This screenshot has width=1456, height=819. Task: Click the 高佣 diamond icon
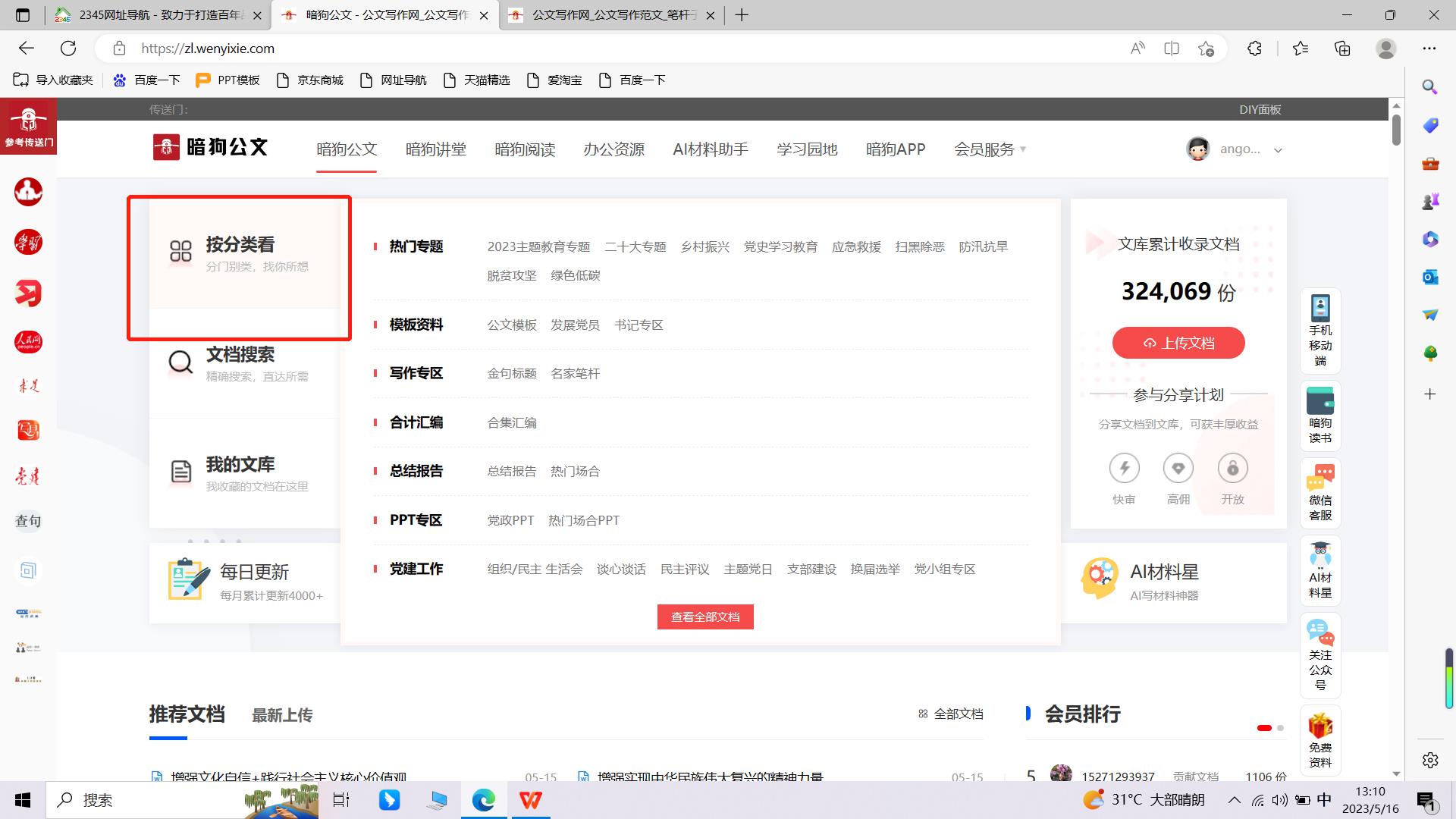tap(1178, 469)
